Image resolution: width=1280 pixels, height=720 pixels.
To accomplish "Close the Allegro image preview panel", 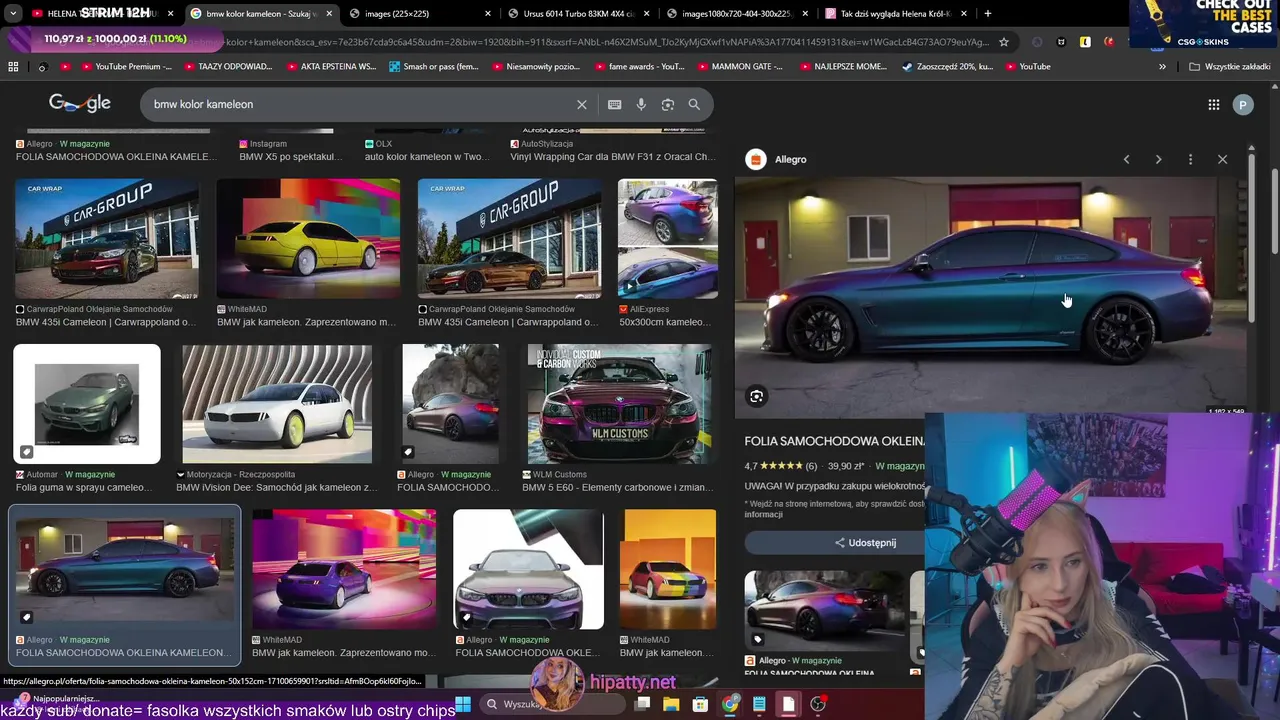I will (1222, 159).
